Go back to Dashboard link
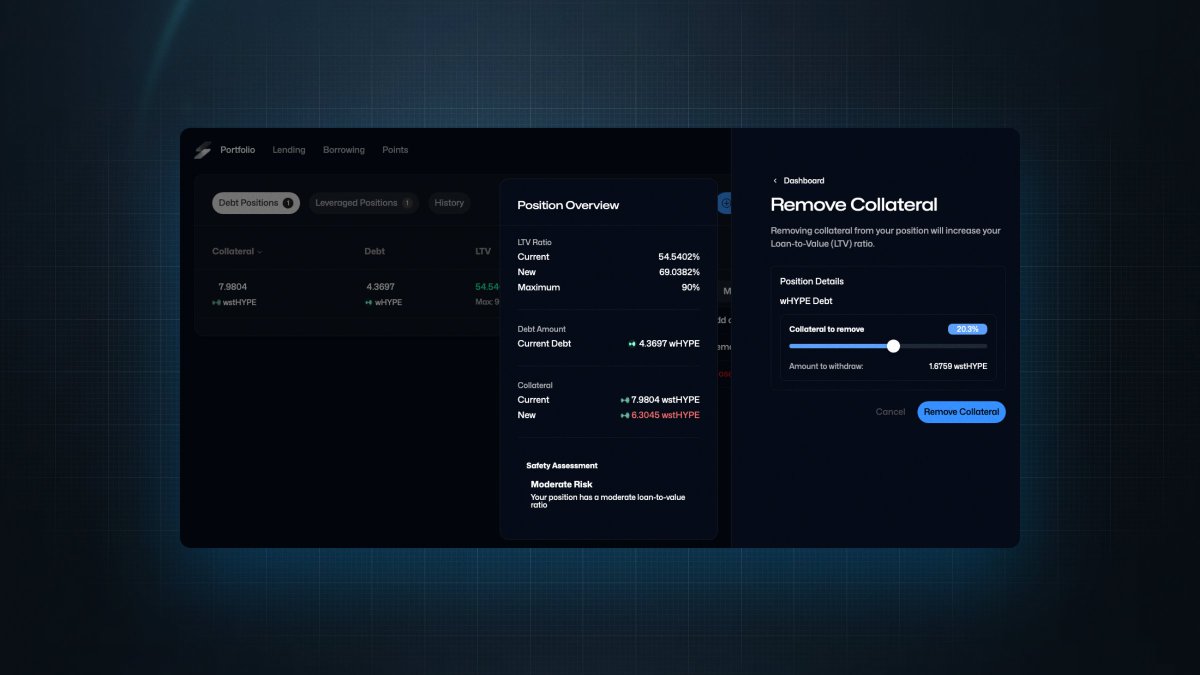This screenshot has width=1200, height=675. click(x=804, y=181)
